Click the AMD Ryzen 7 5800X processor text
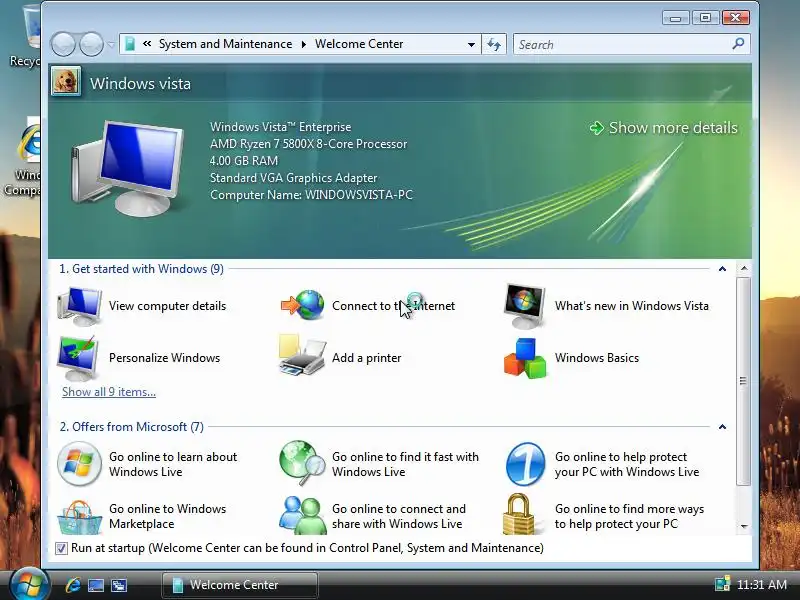The height and width of the screenshot is (600, 800). 309,144
